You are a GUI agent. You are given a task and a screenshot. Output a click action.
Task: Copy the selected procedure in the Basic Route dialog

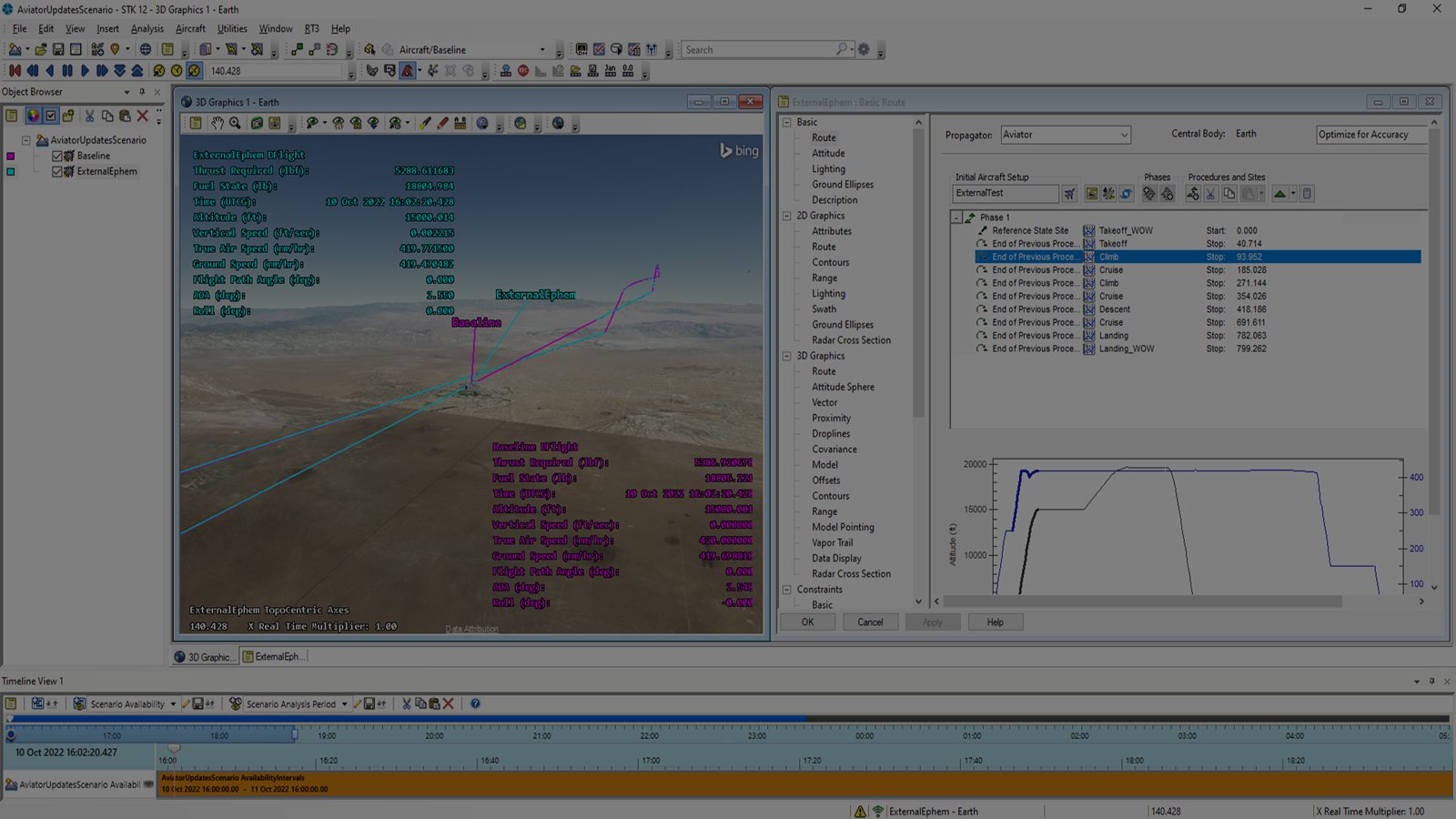click(1231, 194)
